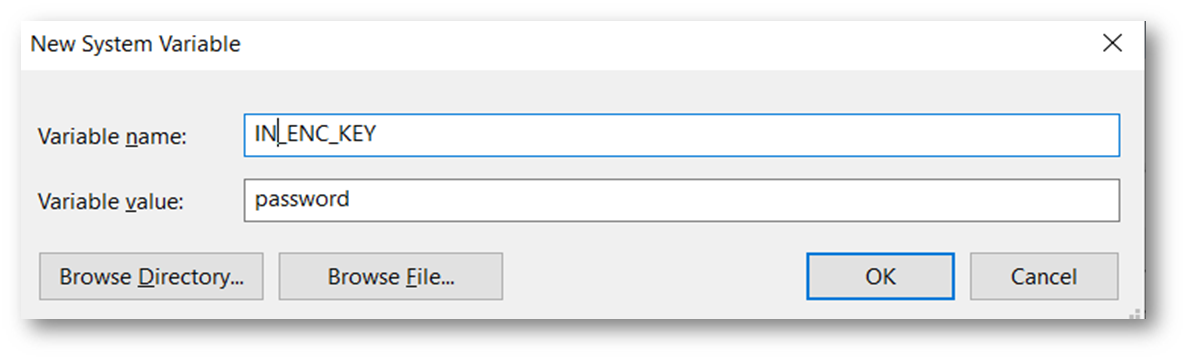The width and height of the screenshot is (1188, 361).
Task: Confirm the new variable with OK
Action: (880, 277)
